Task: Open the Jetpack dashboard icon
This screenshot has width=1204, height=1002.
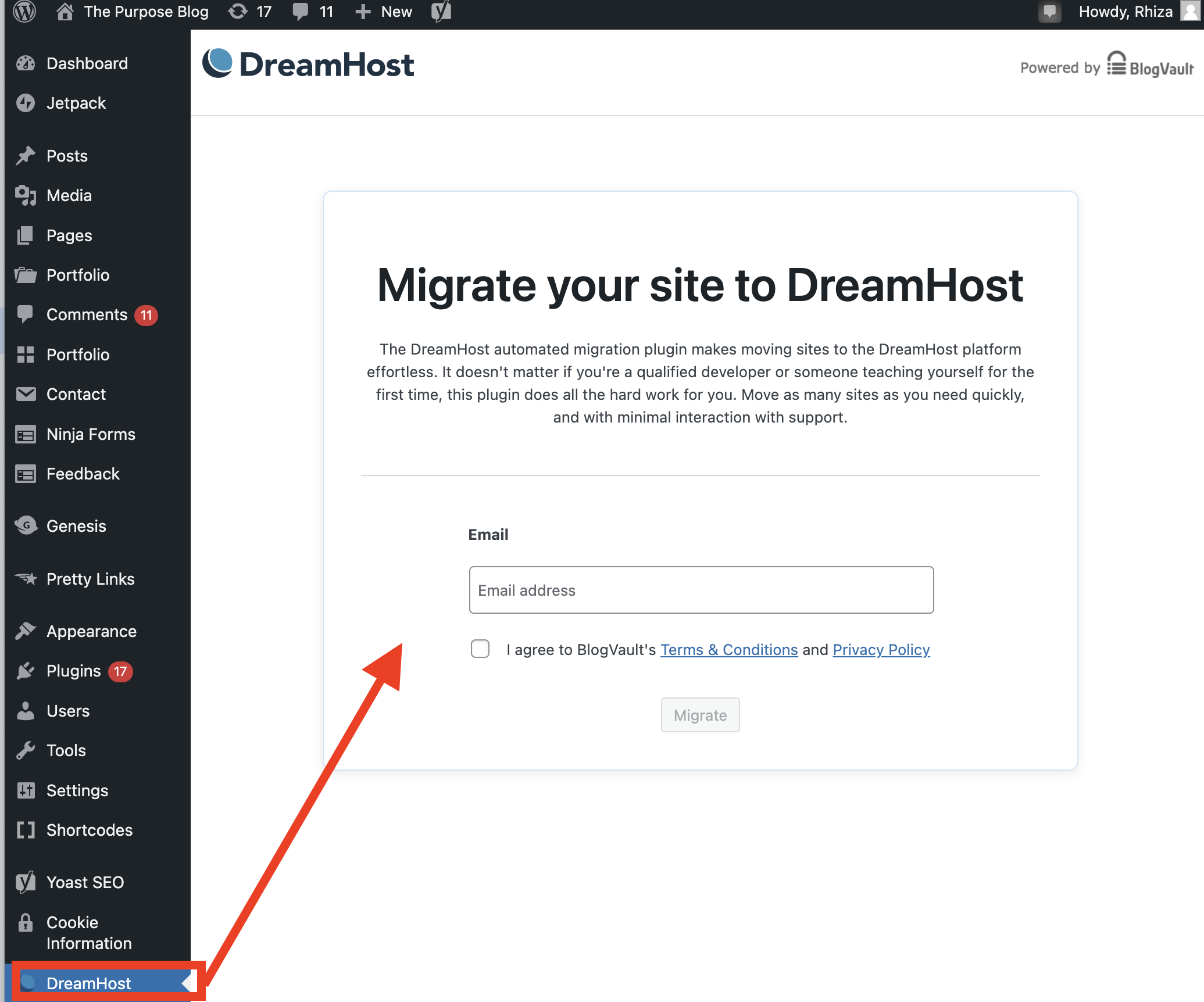Action: (26, 103)
